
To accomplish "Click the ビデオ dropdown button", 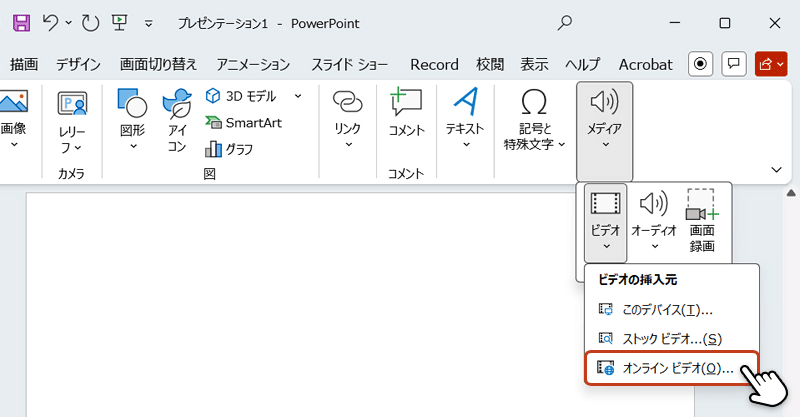I will click(x=605, y=222).
